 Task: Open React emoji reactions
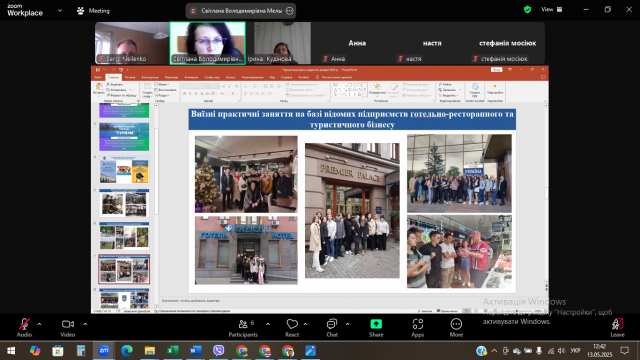[x=292, y=328]
